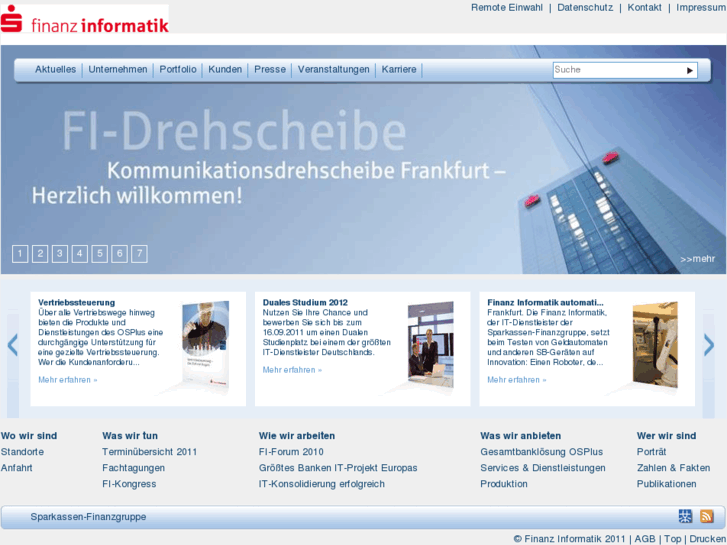Click the Finanz Informatik automati... headline
Screen dimensions: 727x545
click(x=545, y=302)
